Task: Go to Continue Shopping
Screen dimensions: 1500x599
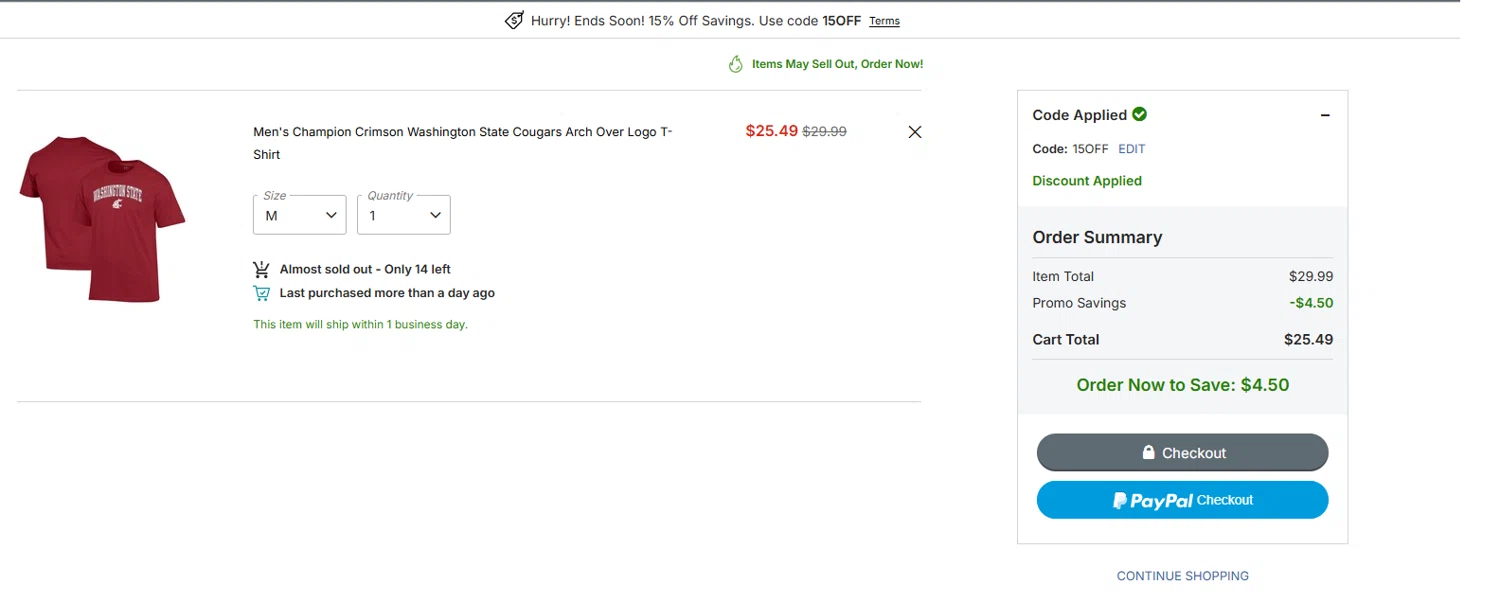Action: coord(1182,576)
